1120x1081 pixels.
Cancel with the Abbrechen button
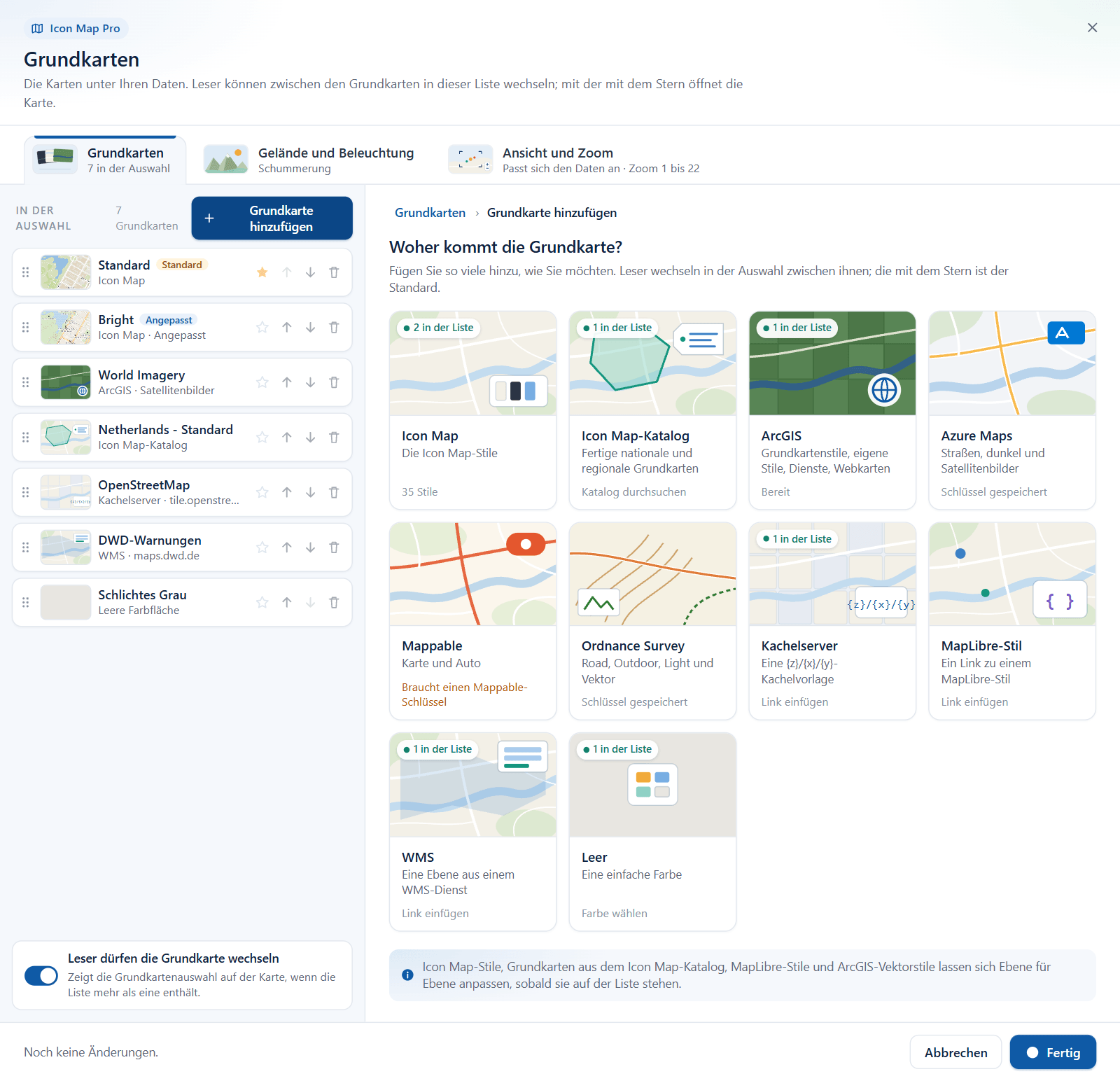(955, 1052)
